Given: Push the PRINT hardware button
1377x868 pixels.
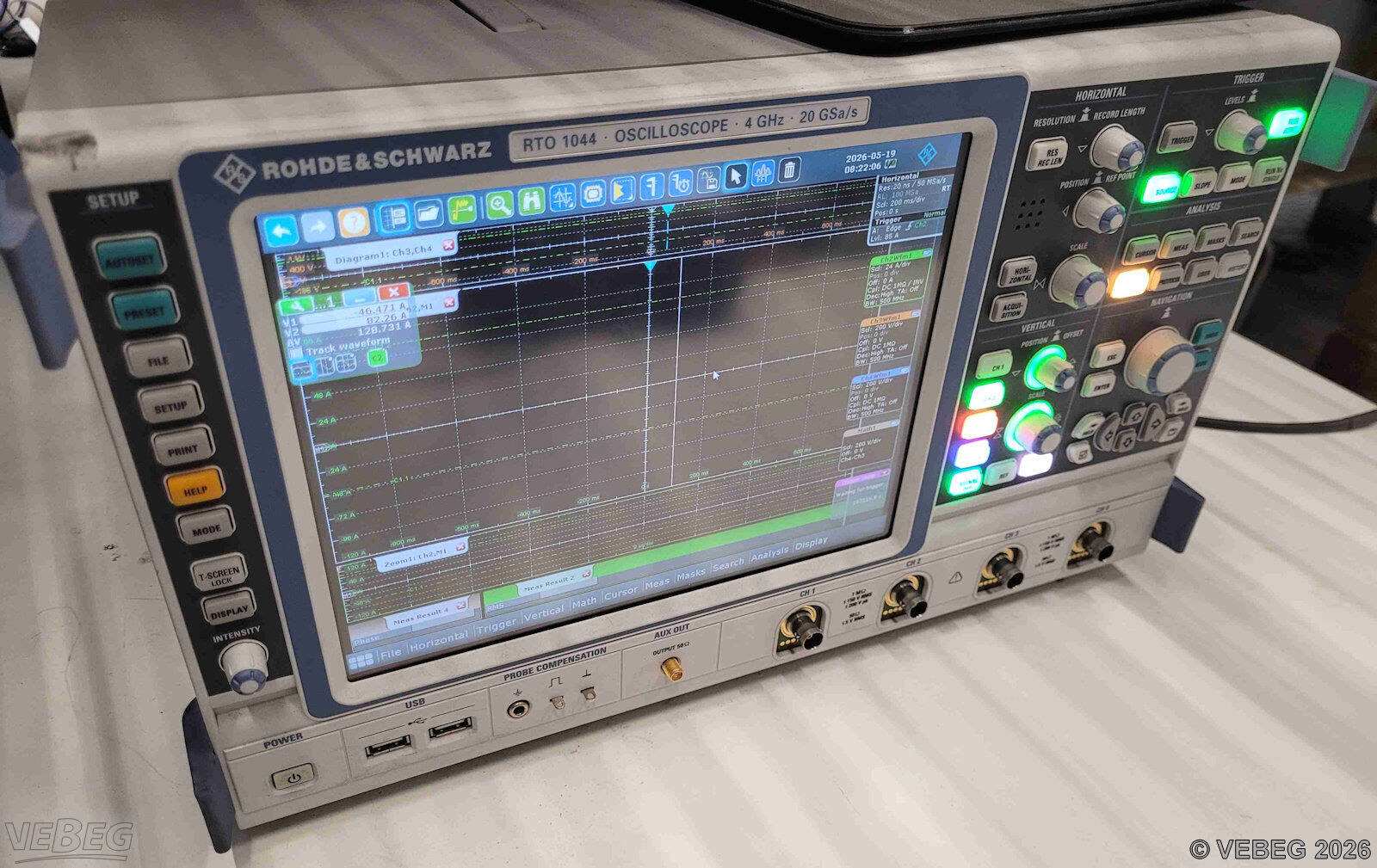Looking at the screenshot, I should click(182, 446).
